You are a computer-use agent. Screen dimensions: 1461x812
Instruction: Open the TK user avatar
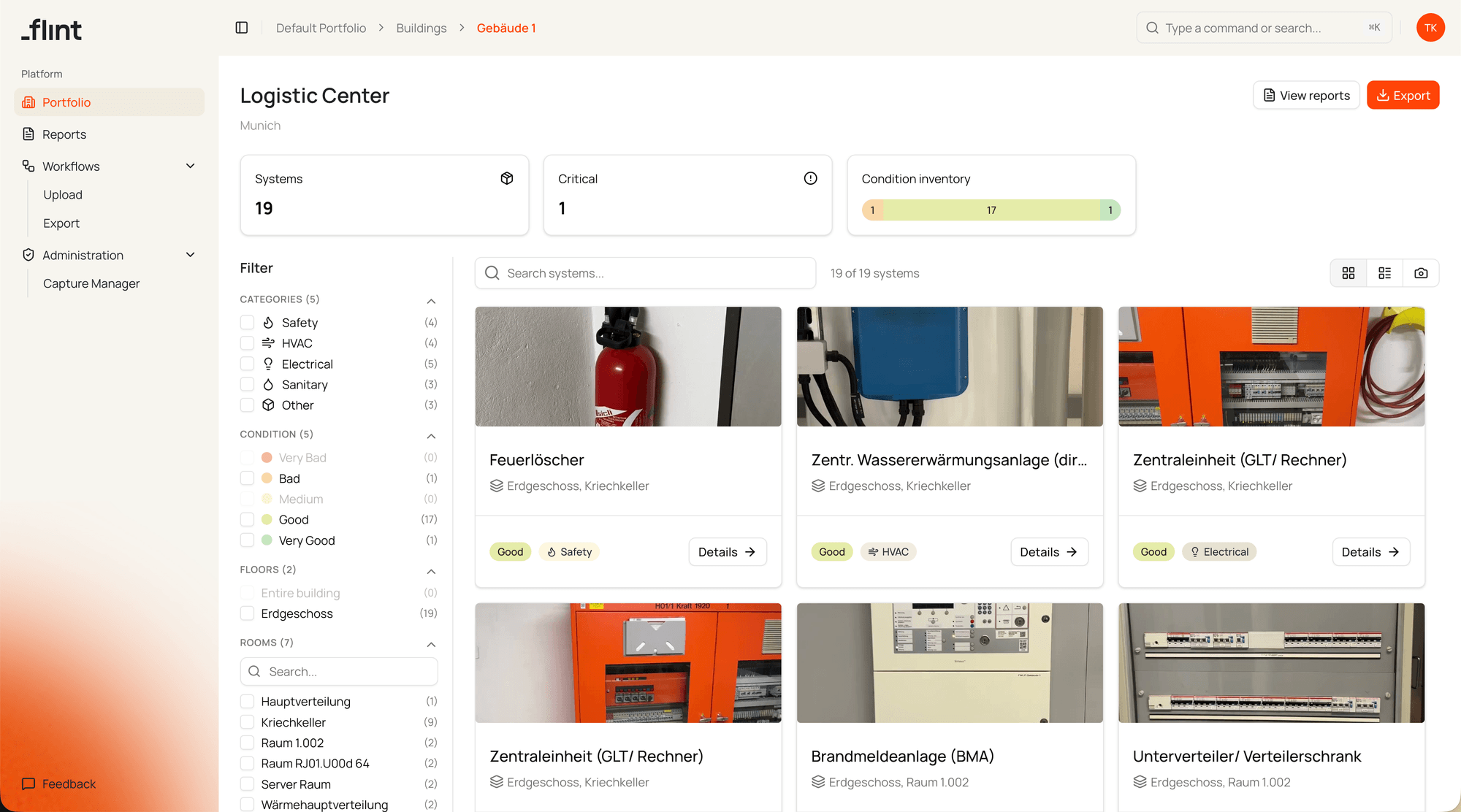1430,28
